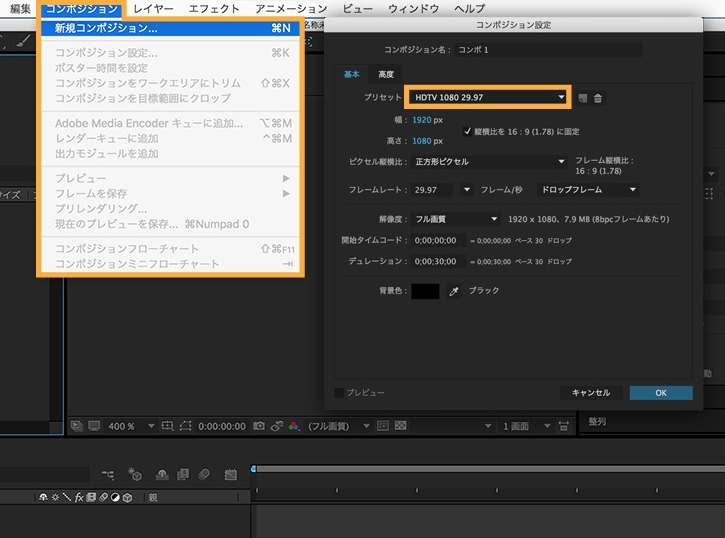
Task: Click the always preview this view icon
Action: 77,426
